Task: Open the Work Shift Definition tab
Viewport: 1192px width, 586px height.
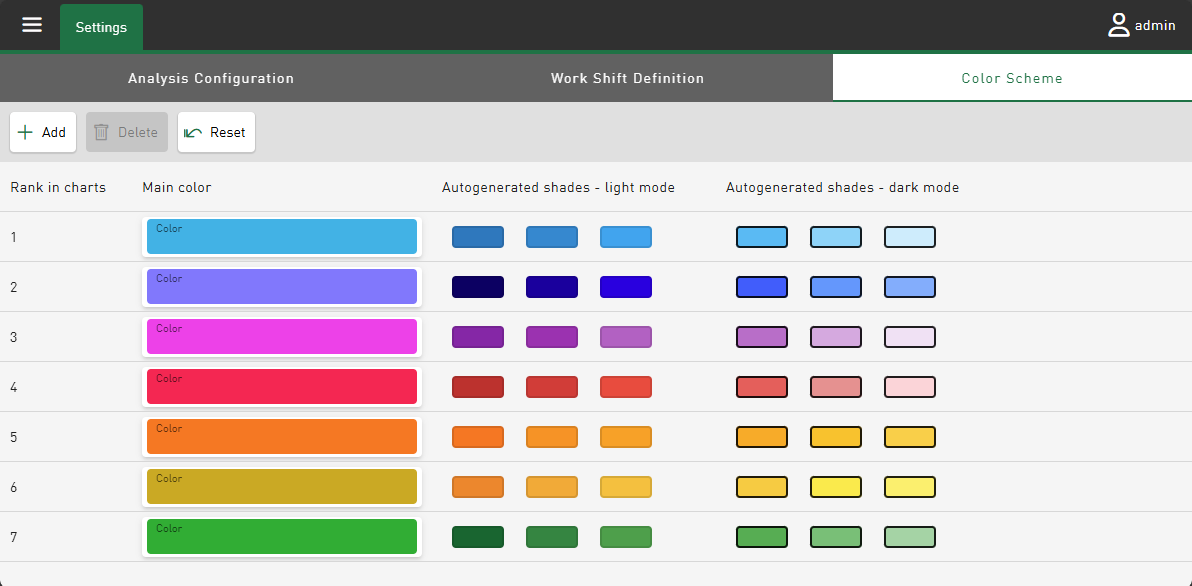Action: [627, 78]
